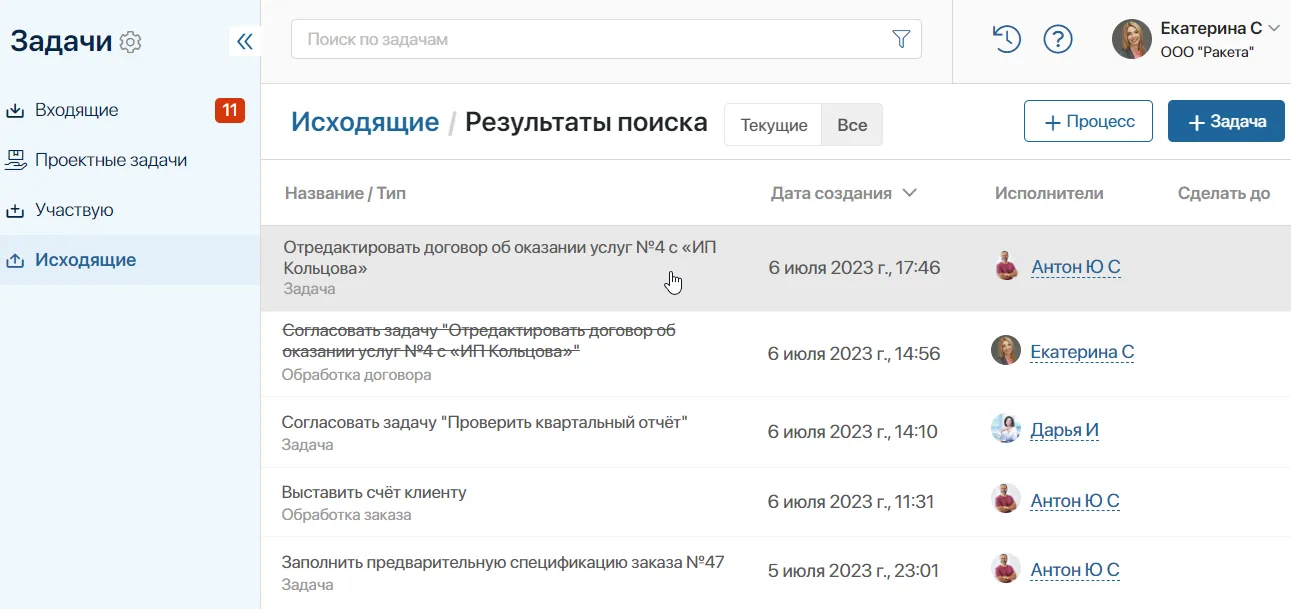Click the Исходящие outbox icon
The width and height of the screenshot is (1291, 609).
[15, 261]
